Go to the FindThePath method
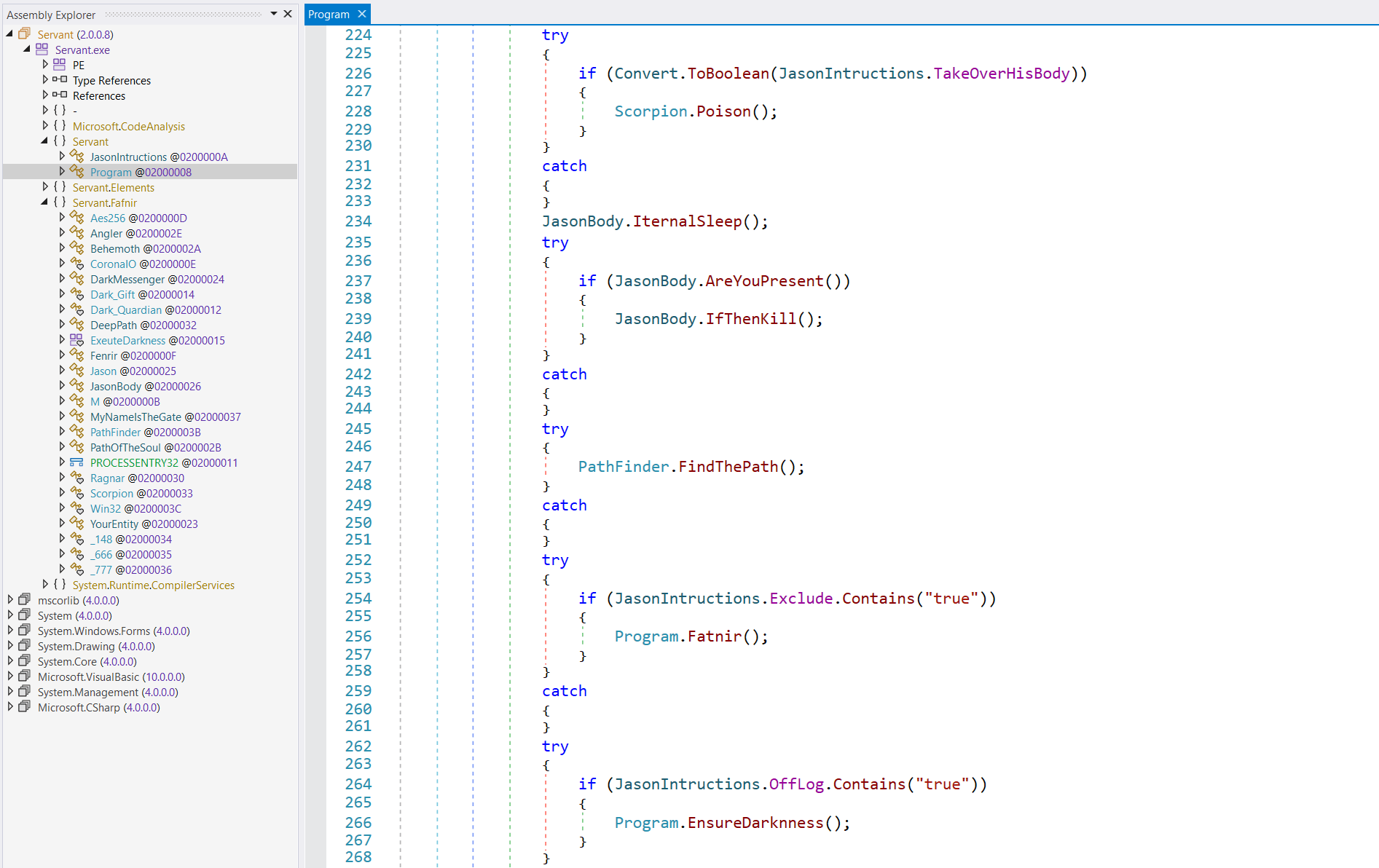The width and height of the screenshot is (1379, 868). click(728, 467)
